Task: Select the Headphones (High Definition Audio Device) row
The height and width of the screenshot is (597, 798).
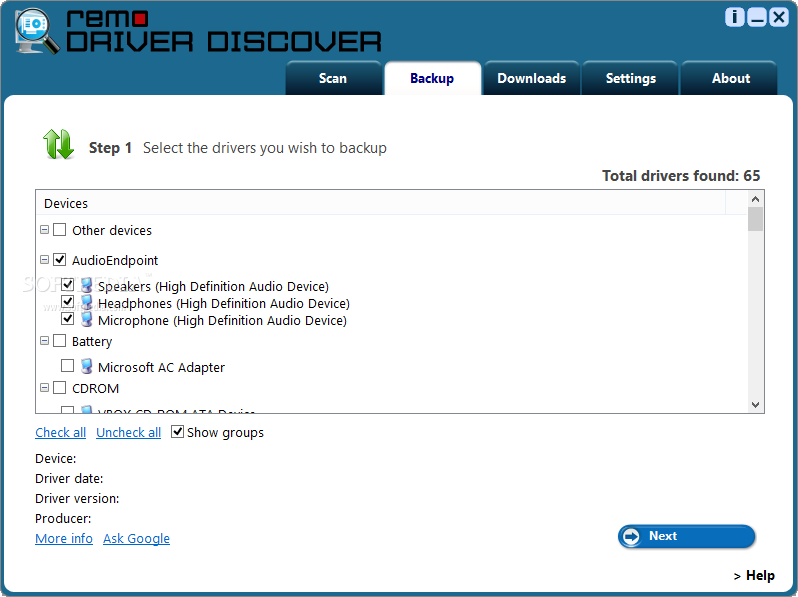Action: point(224,303)
